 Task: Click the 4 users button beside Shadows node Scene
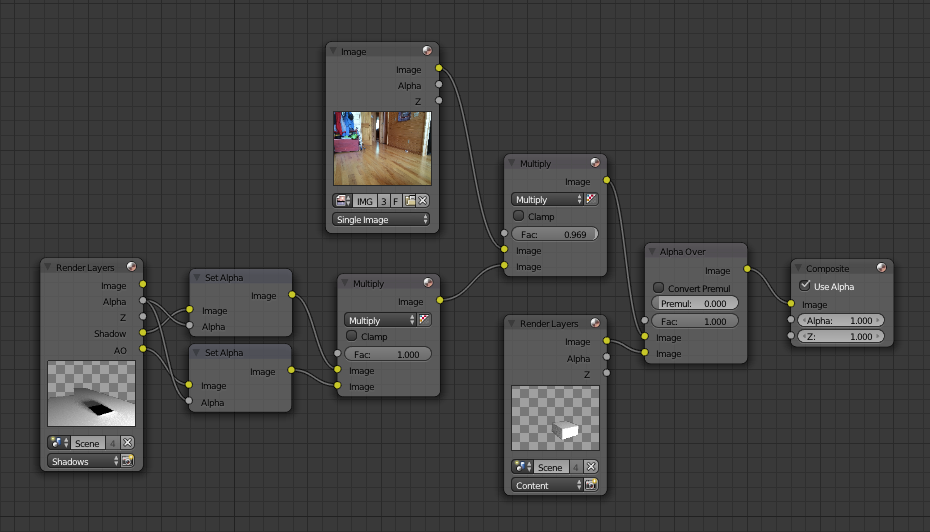tap(113, 443)
